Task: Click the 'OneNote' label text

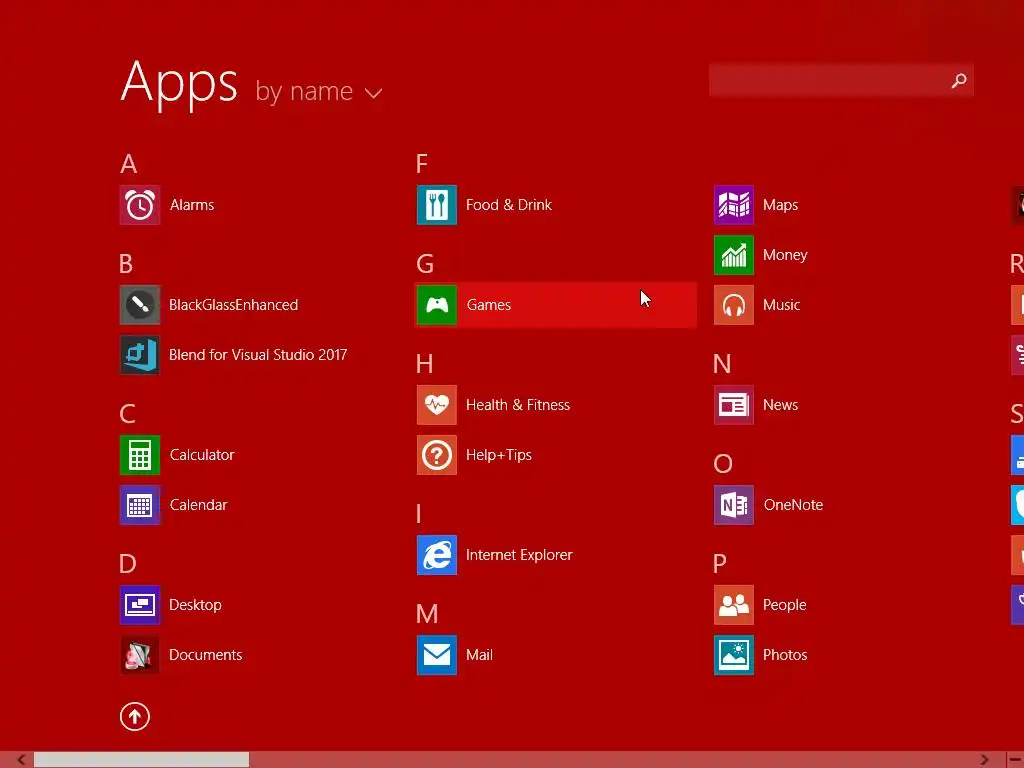Action: [x=793, y=505]
